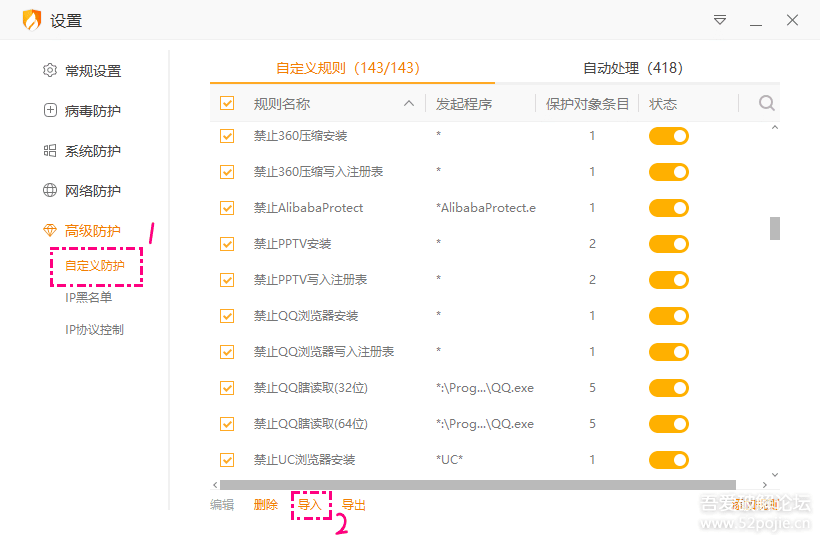Image resolution: width=820 pixels, height=540 pixels.
Task: Click the vertical scrollbar thumb
Action: click(x=775, y=228)
